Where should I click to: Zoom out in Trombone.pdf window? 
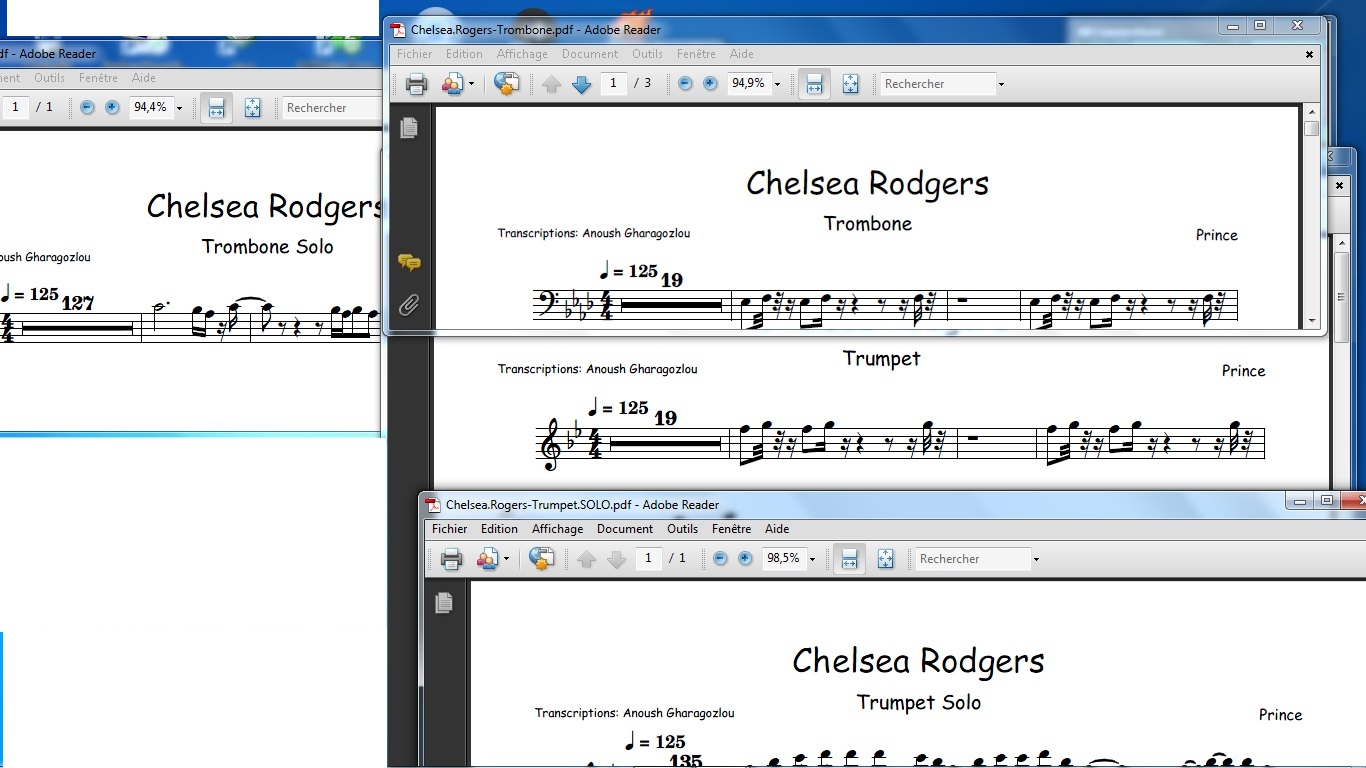click(x=685, y=84)
